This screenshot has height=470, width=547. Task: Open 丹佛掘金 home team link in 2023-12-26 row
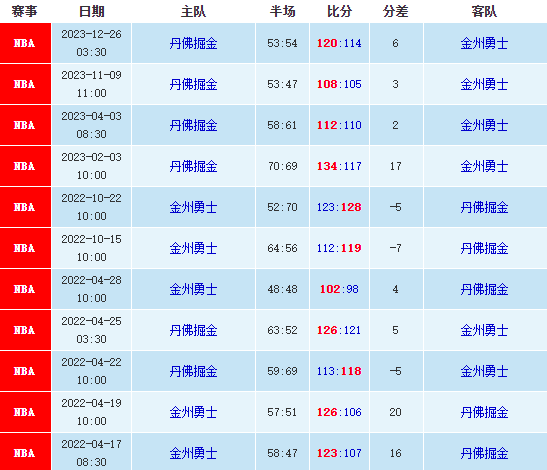(193, 43)
